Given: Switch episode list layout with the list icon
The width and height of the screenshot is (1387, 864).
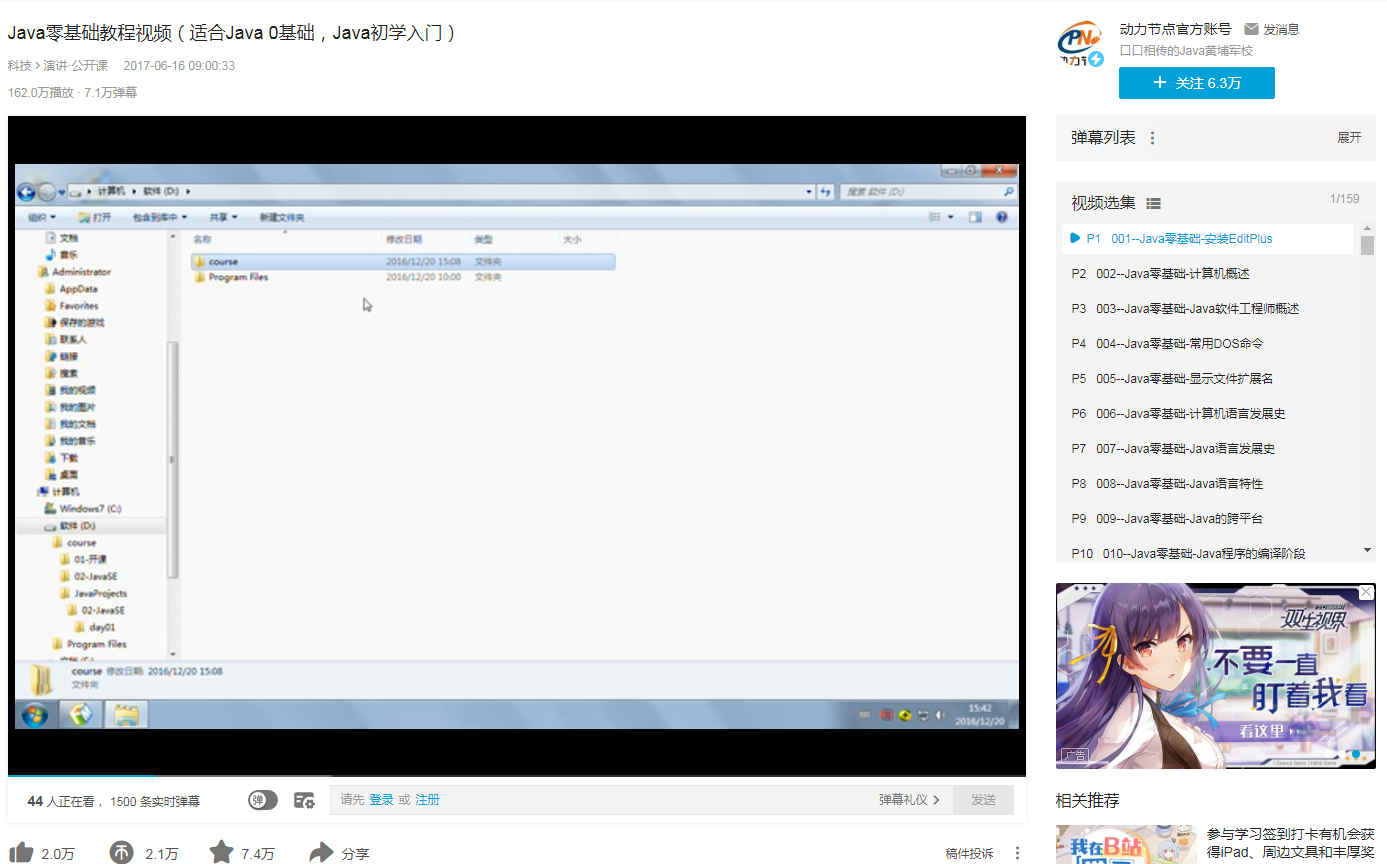Looking at the screenshot, I should click(x=1152, y=202).
